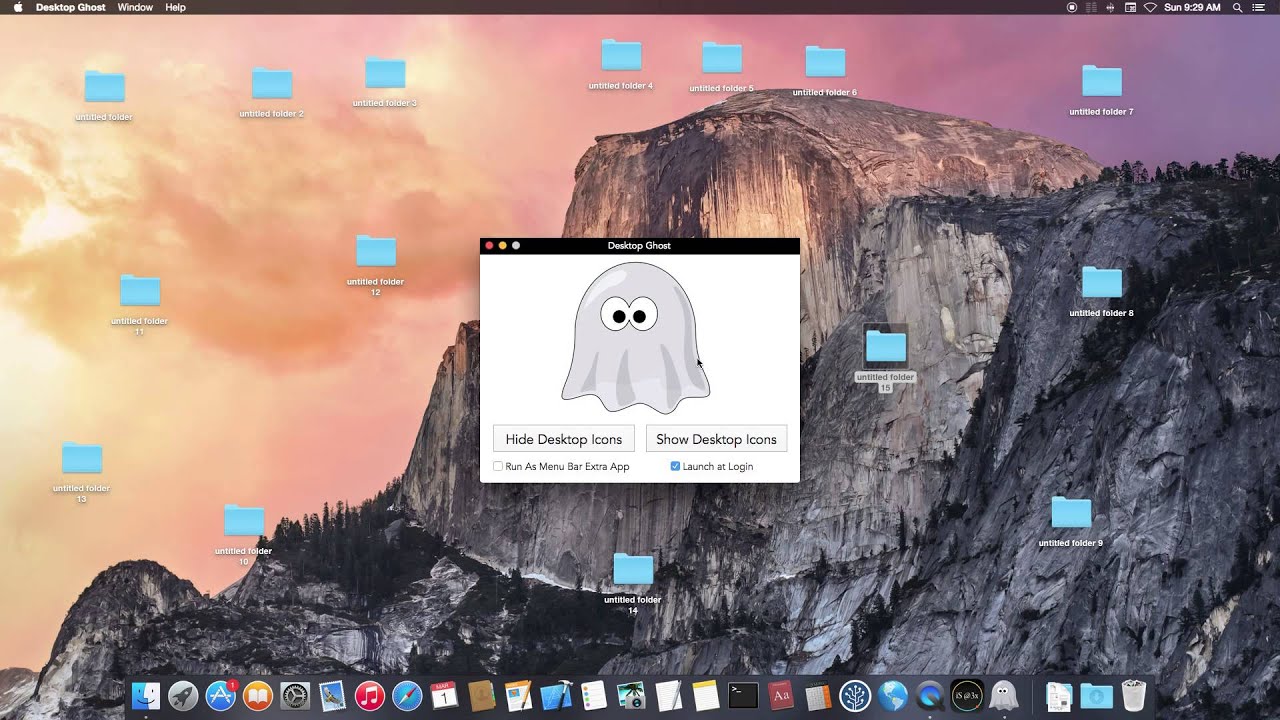Select 'untitled folder 7' on desktop
The height and width of the screenshot is (720, 1280).
coord(1102,90)
